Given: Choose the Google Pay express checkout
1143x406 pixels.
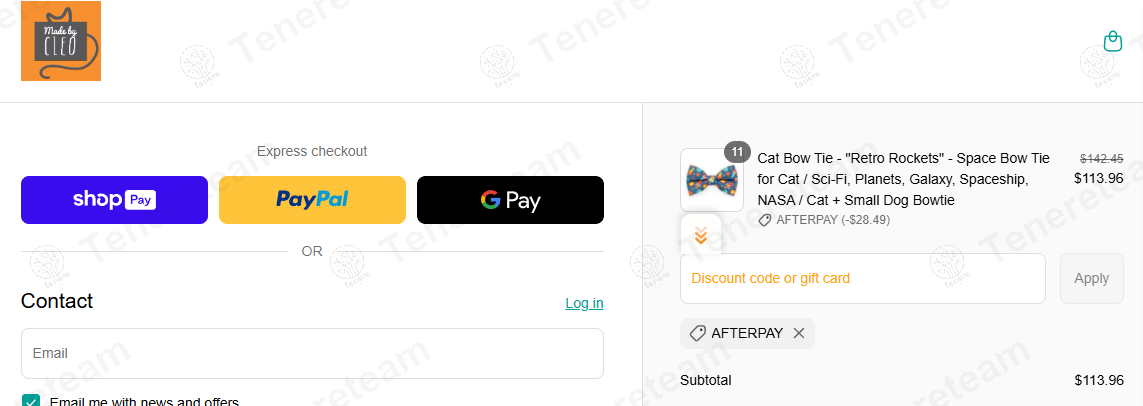Looking at the screenshot, I should (510, 200).
